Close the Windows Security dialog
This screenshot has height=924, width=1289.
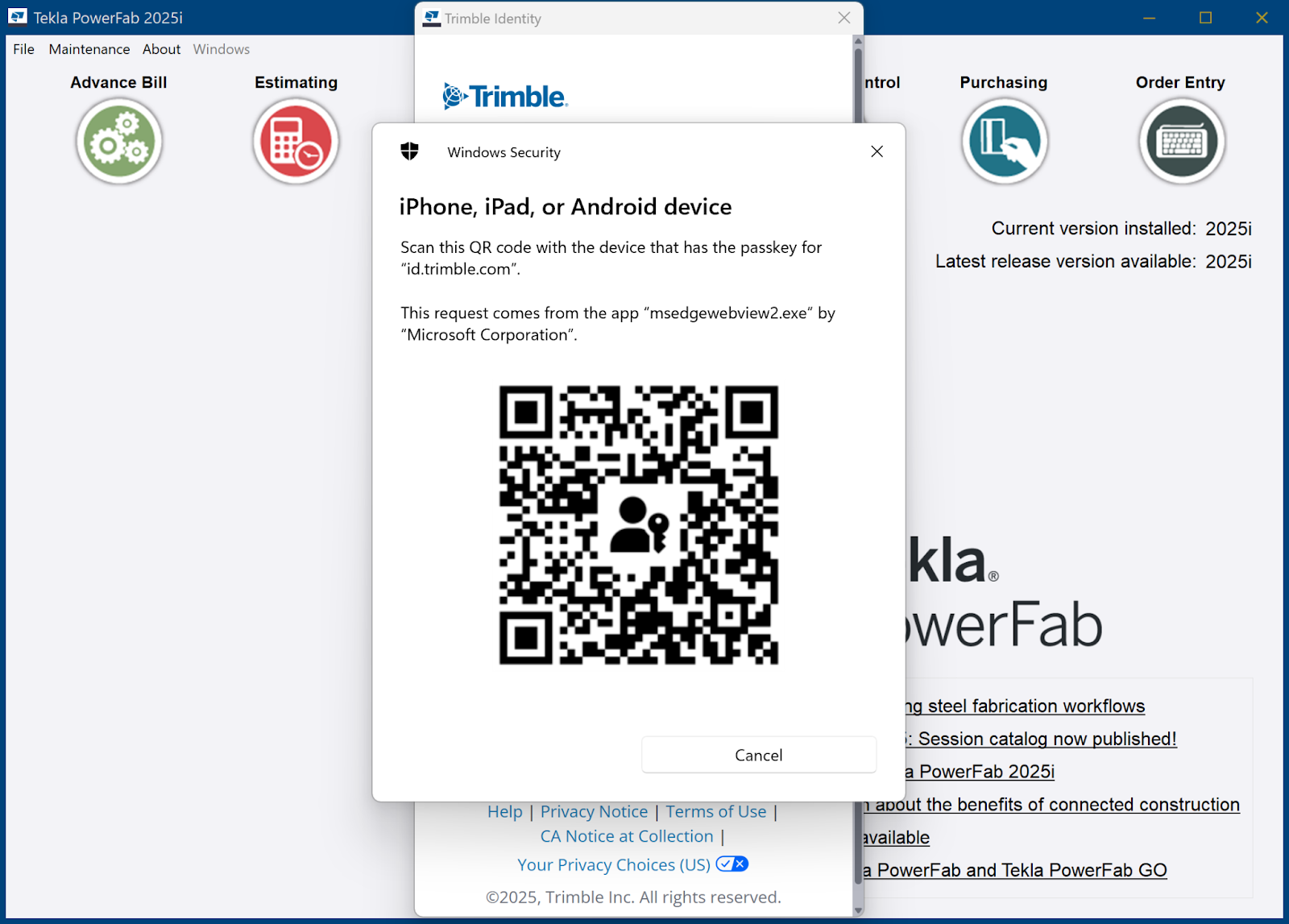point(877,151)
